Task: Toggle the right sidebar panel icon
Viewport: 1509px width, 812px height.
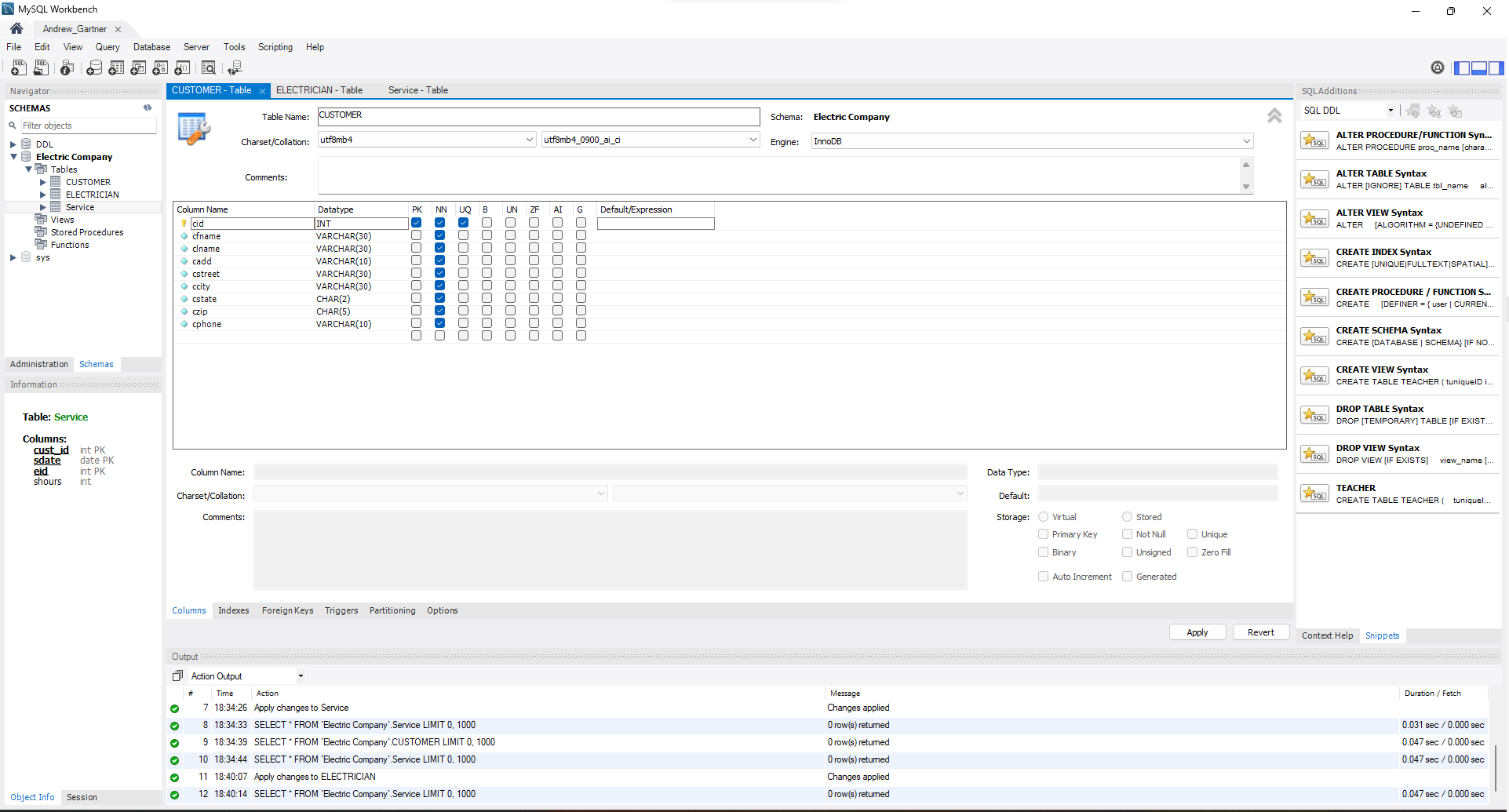Action: click(1496, 67)
